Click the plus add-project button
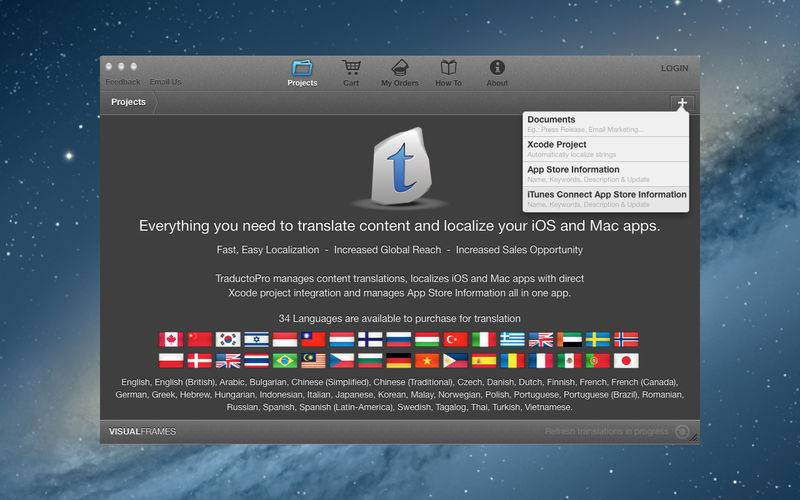Image resolution: width=800 pixels, height=500 pixels. click(682, 103)
